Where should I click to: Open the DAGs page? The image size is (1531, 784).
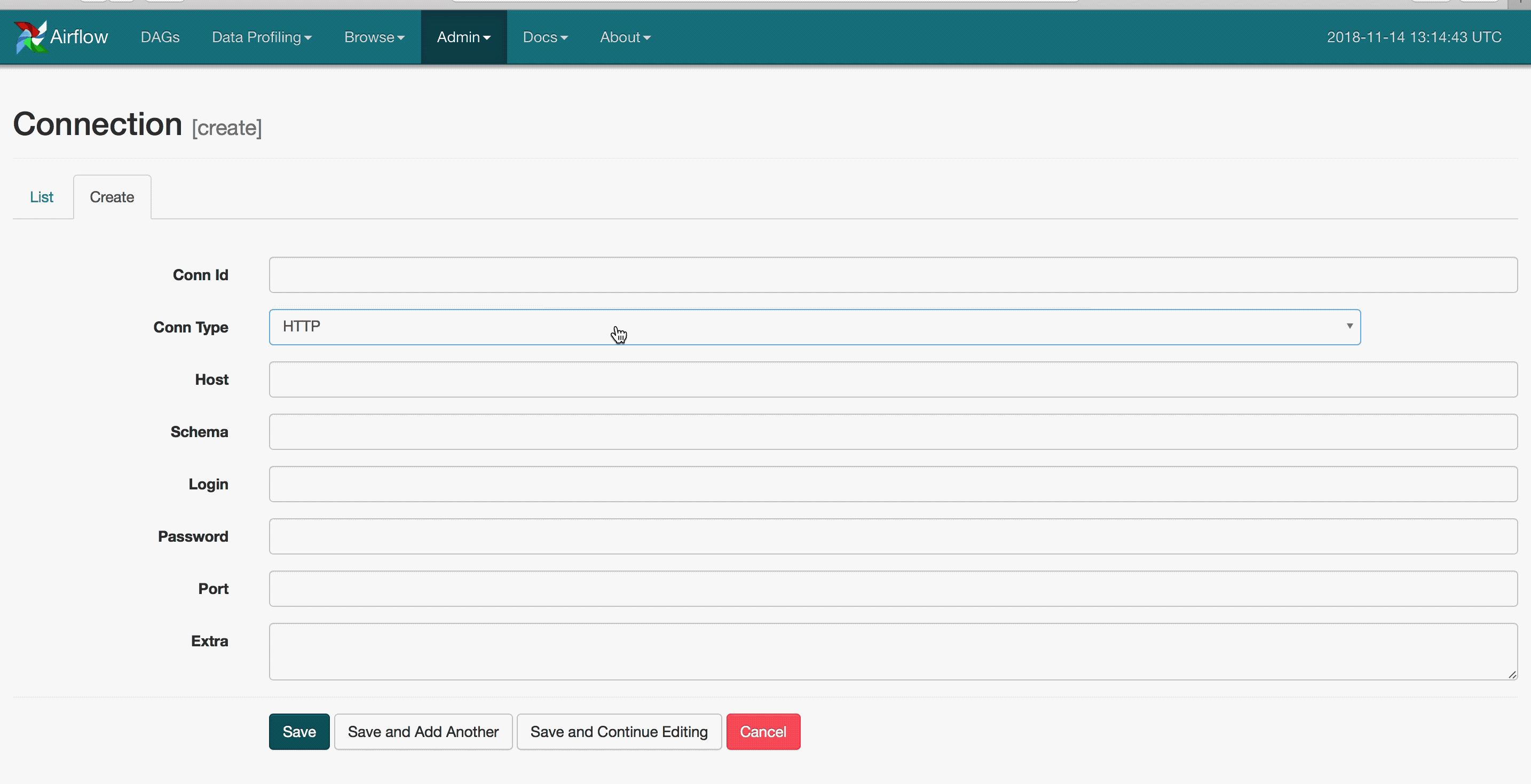pyautogui.click(x=160, y=37)
